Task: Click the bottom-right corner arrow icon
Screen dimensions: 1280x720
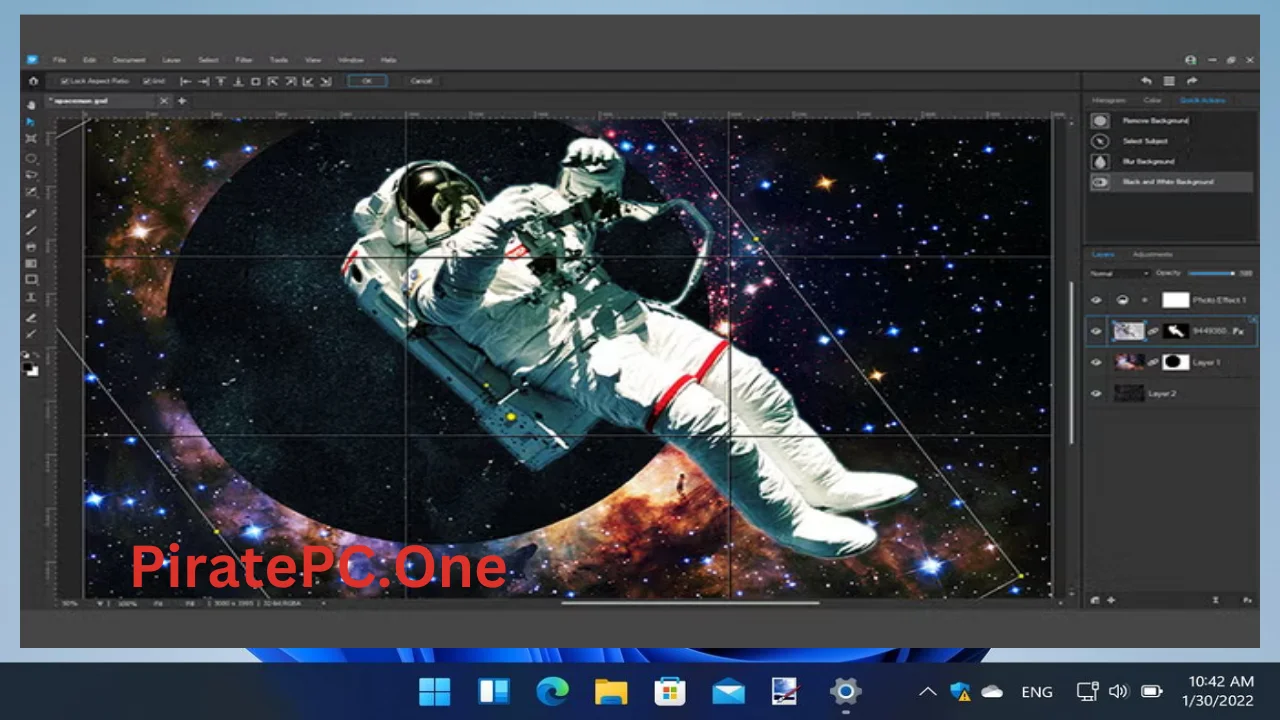Action: tap(326, 81)
